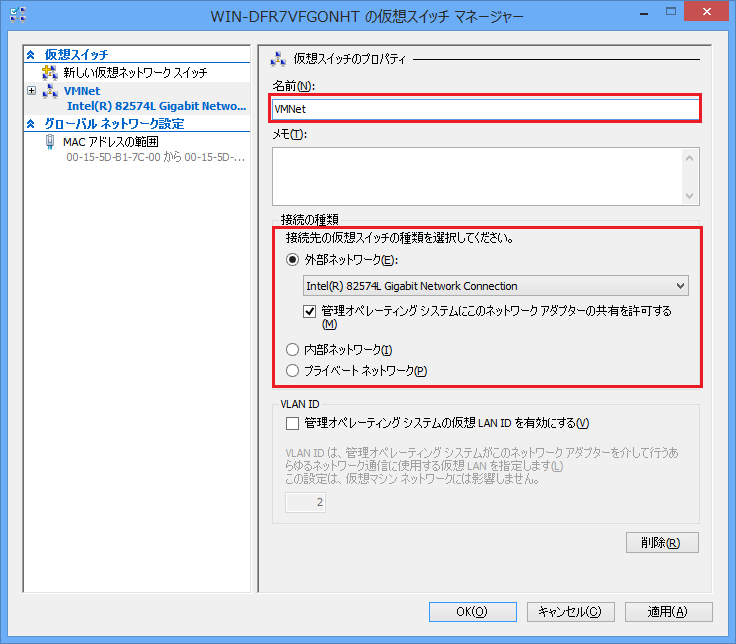This screenshot has width=736, height=644.
Task: Confirm with the OK button
Action: click(473, 612)
